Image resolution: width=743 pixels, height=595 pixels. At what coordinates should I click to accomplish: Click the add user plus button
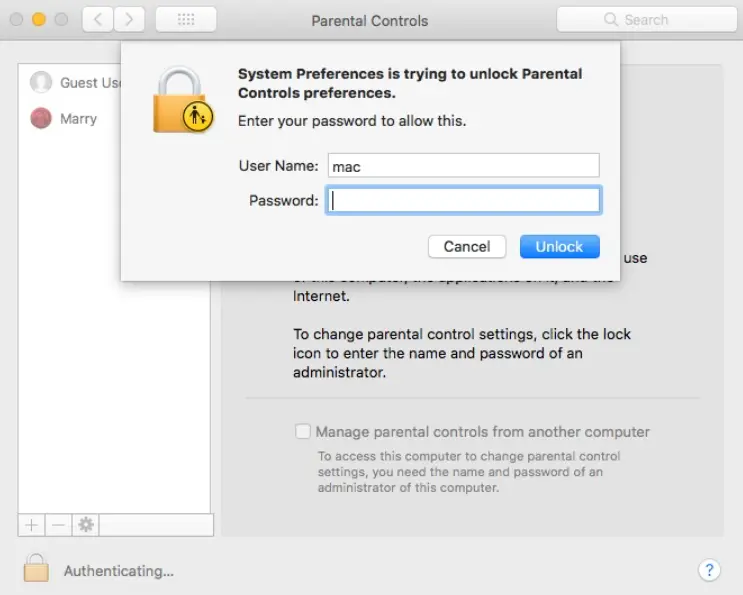[31, 524]
